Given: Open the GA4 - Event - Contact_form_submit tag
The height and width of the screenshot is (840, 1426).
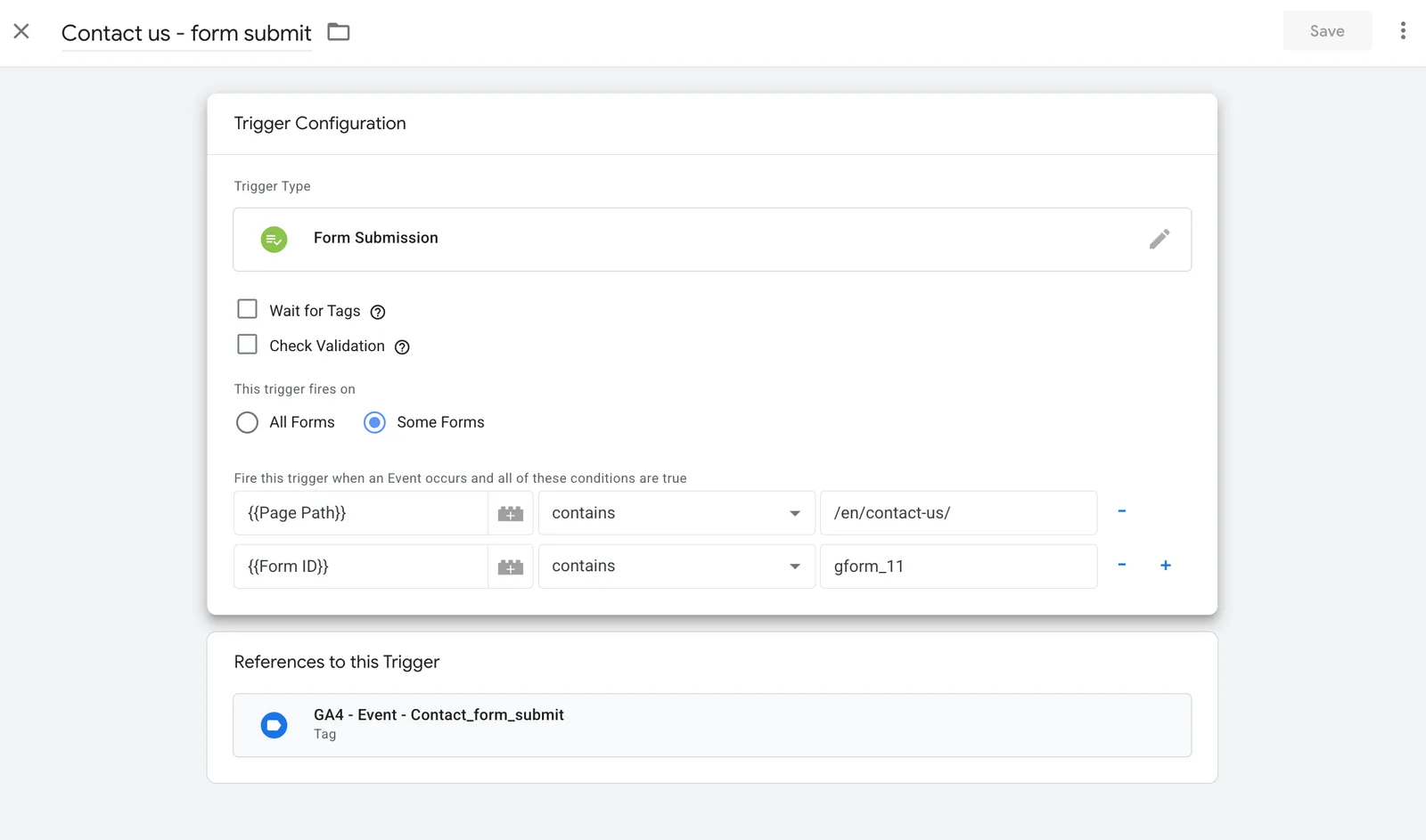Looking at the screenshot, I should pos(712,725).
